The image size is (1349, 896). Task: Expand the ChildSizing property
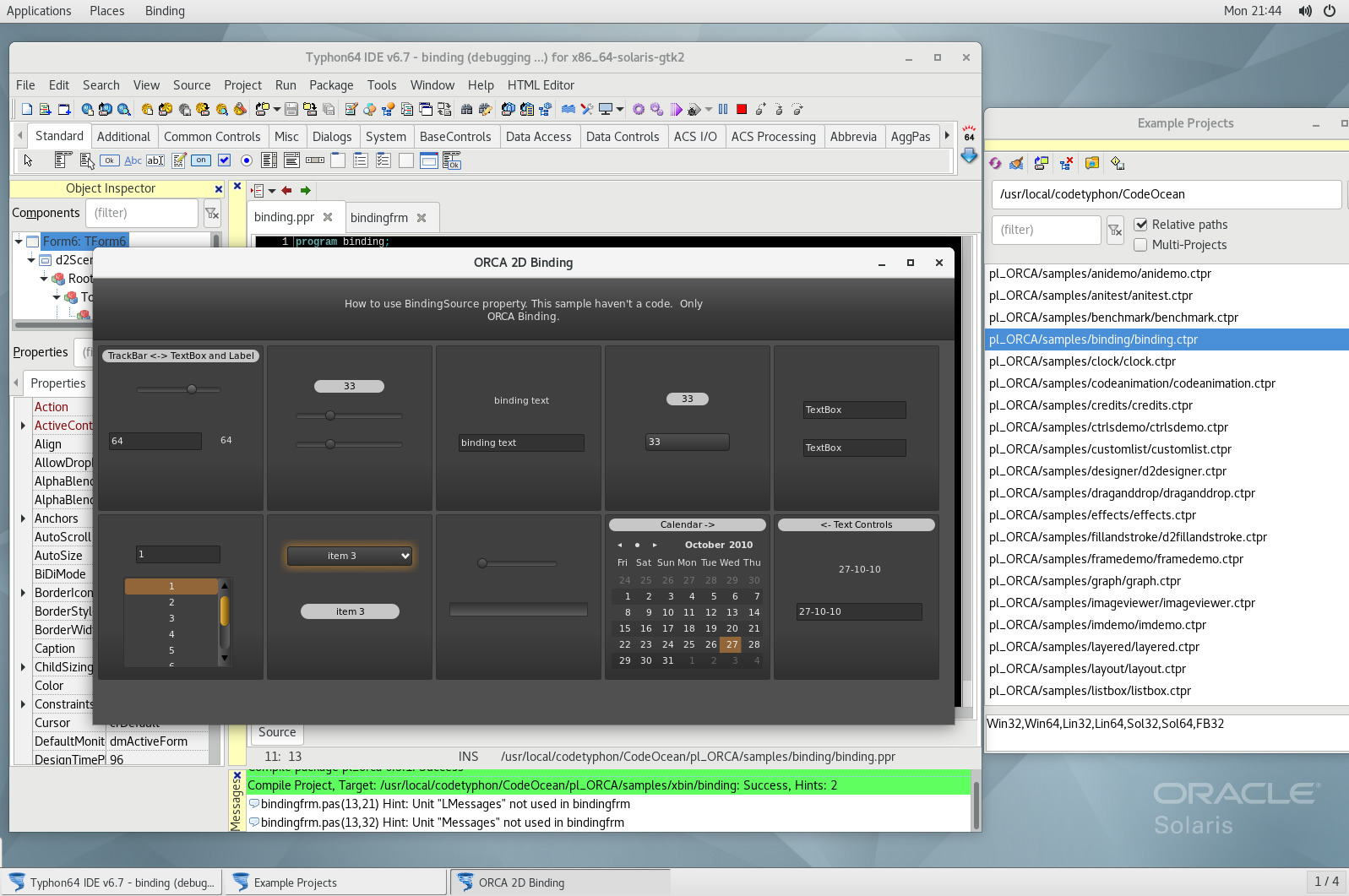click(23, 667)
